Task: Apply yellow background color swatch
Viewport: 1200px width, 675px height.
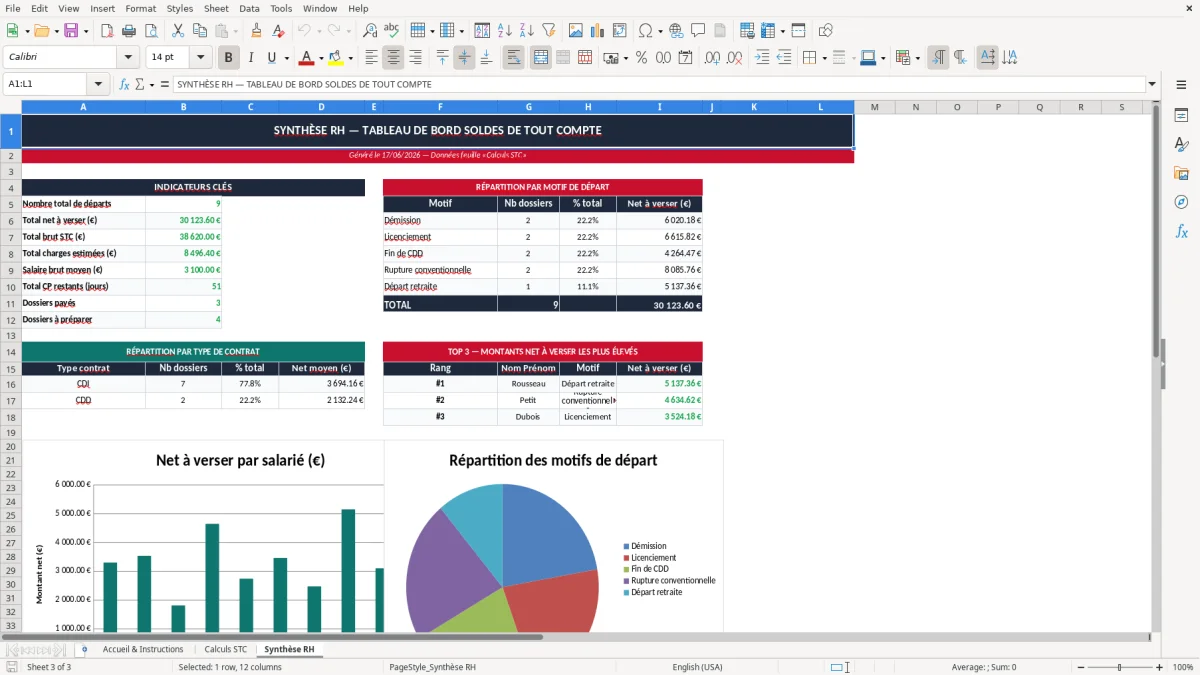Action: (336, 58)
